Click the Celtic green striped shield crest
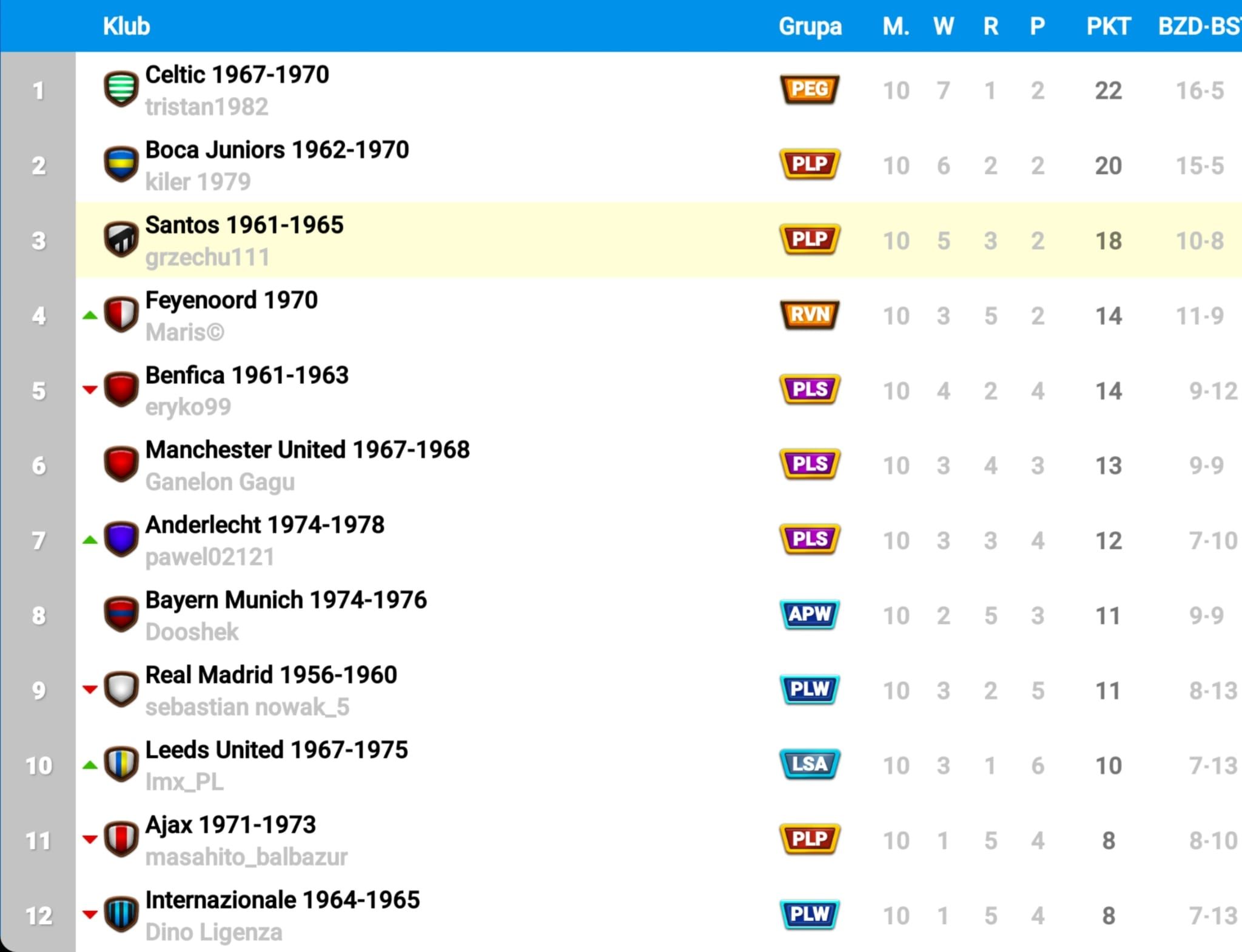Image resolution: width=1242 pixels, height=952 pixels. [x=121, y=89]
